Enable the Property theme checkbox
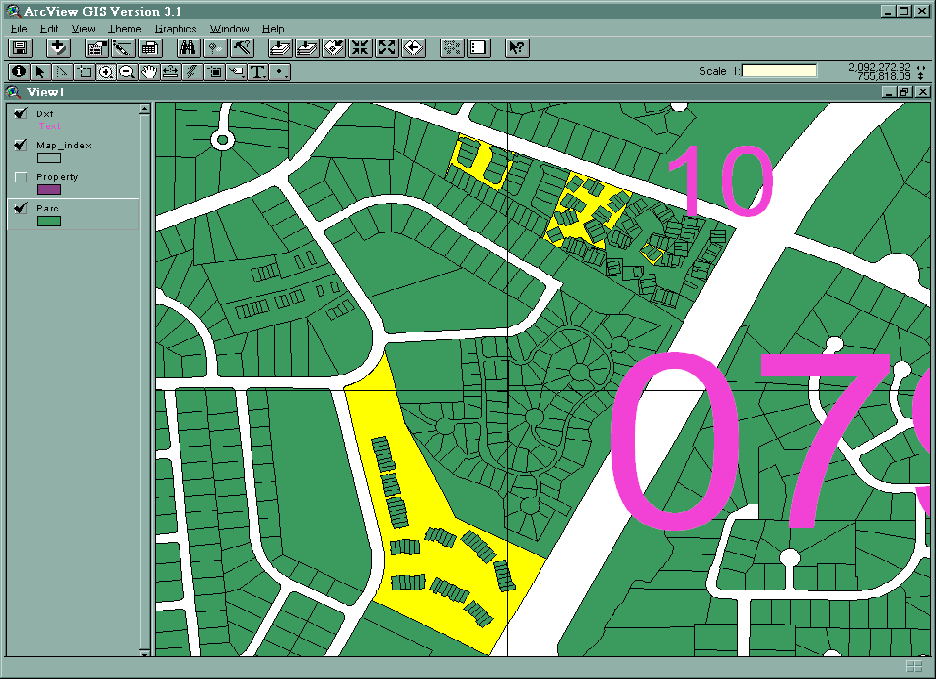 tap(20, 177)
